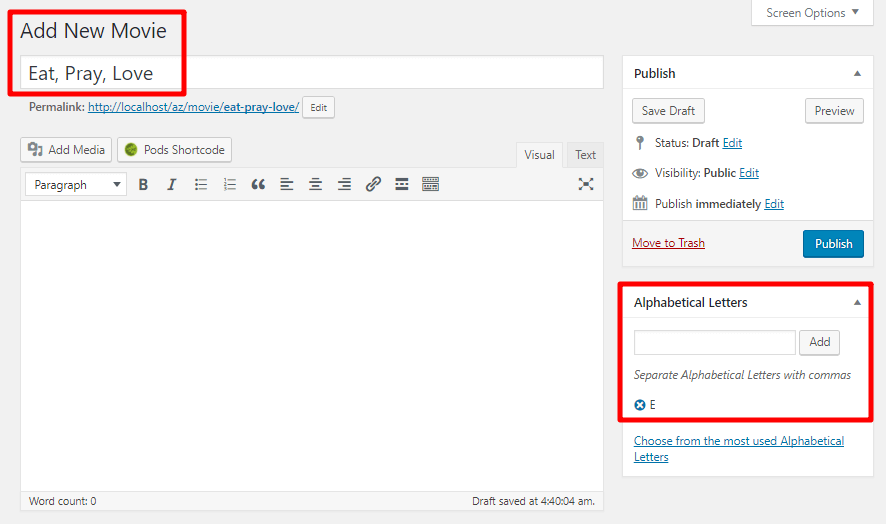
Task: Focus the movie title field
Action: (312, 72)
